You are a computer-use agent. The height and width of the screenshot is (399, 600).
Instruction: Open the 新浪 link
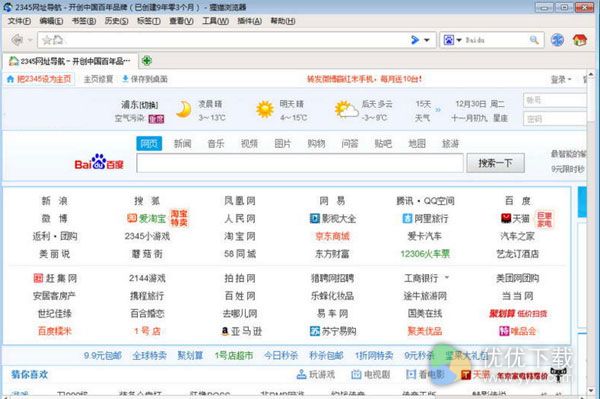click(x=54, y=201)
